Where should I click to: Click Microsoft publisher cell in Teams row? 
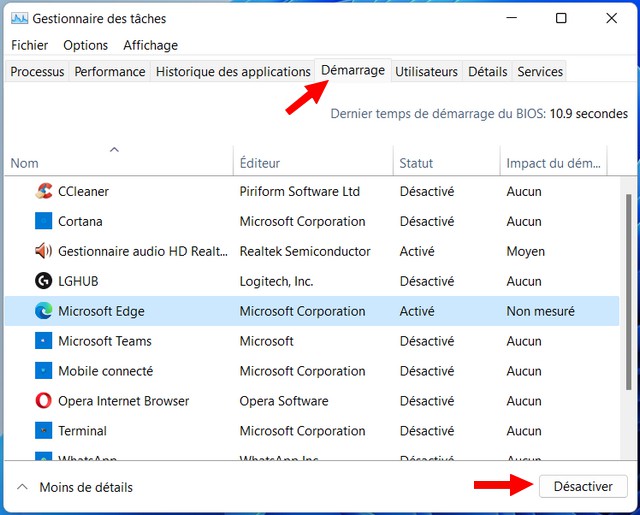click(266, 341)
